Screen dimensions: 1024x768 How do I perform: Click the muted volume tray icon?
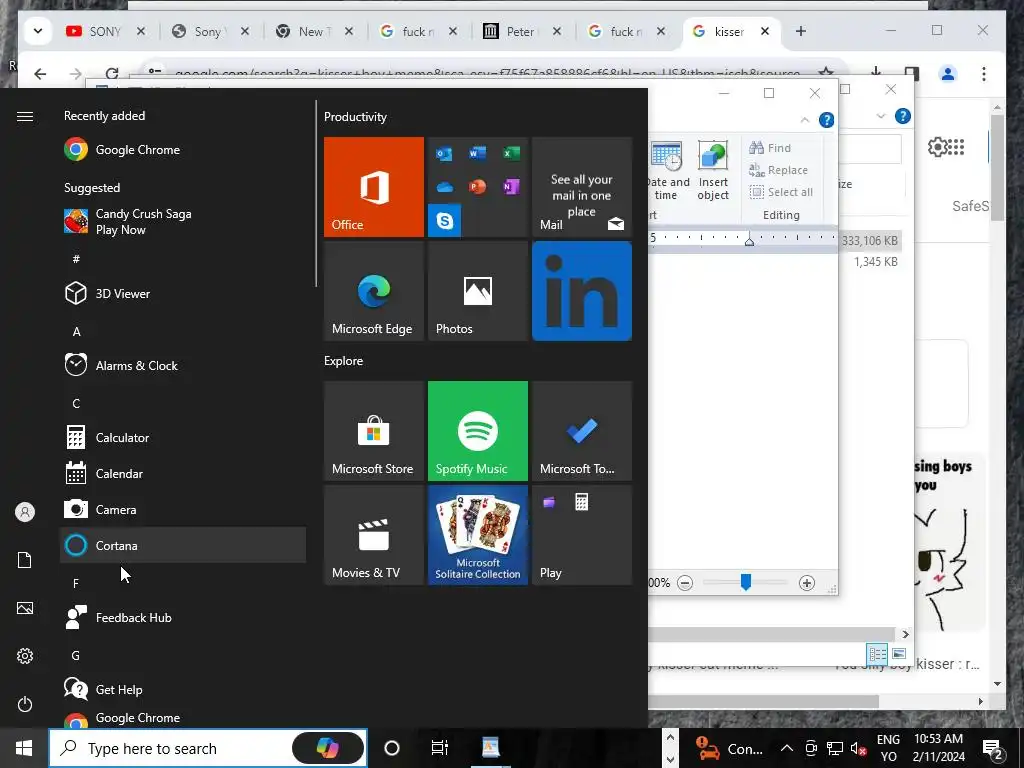pos(859,748)
